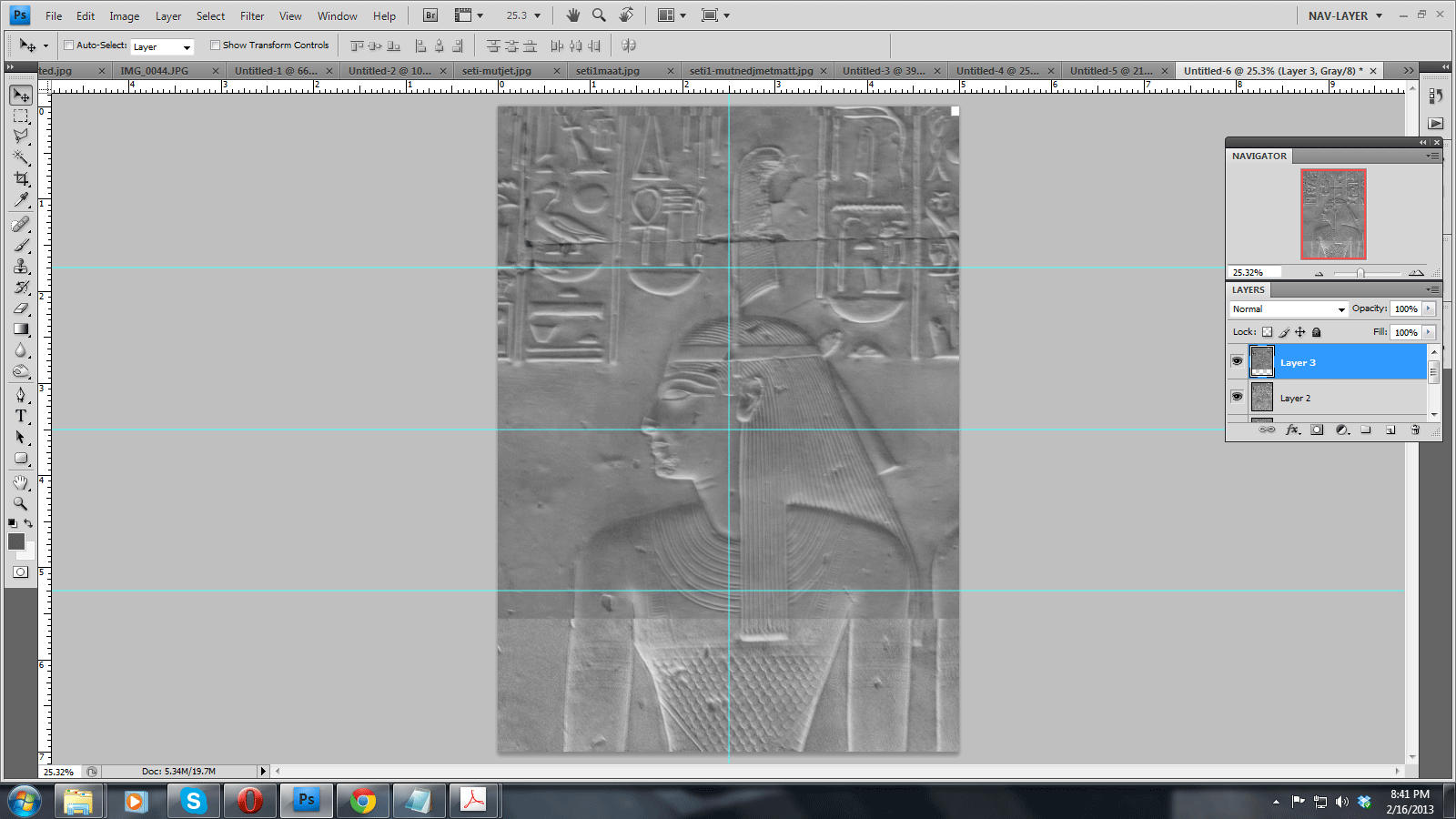1456x819 pixels.
Task: Select the Clone Stamp tool
Action: tap(21, 267)
